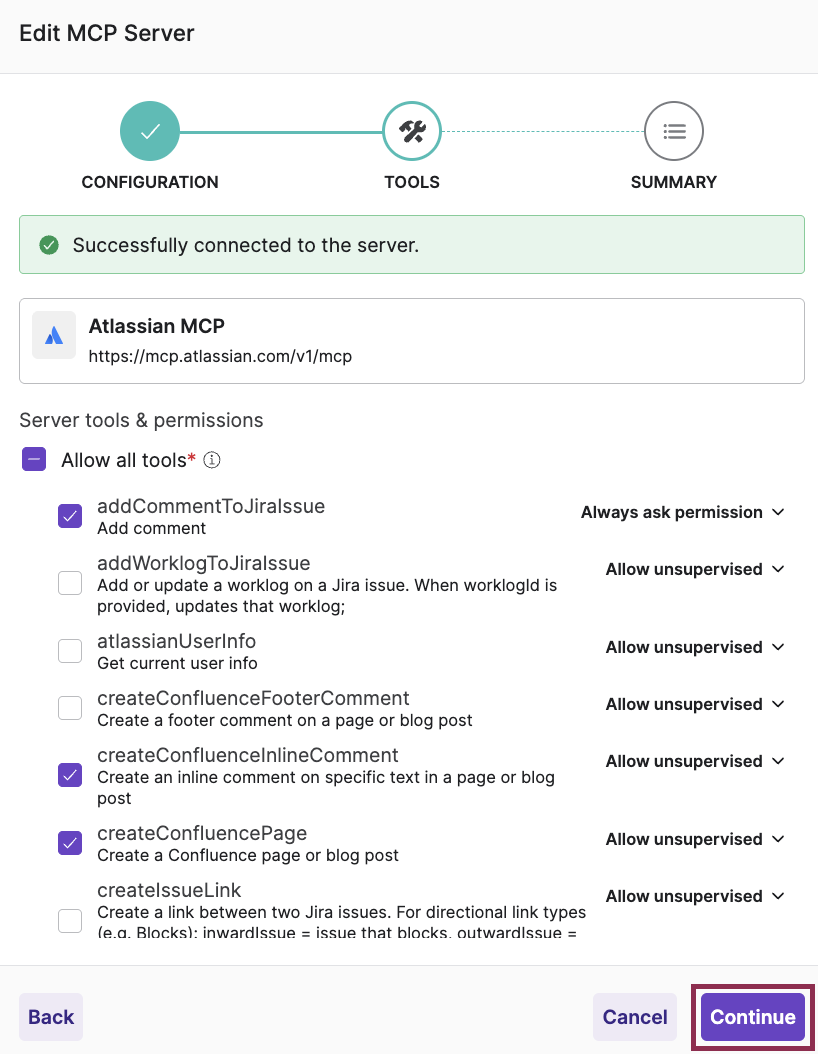Image resolution: width=818 pixels, height=1054 pixels.
Task: Toggle the Allow all tools checkbox
Action: click(x=32, y=459)
